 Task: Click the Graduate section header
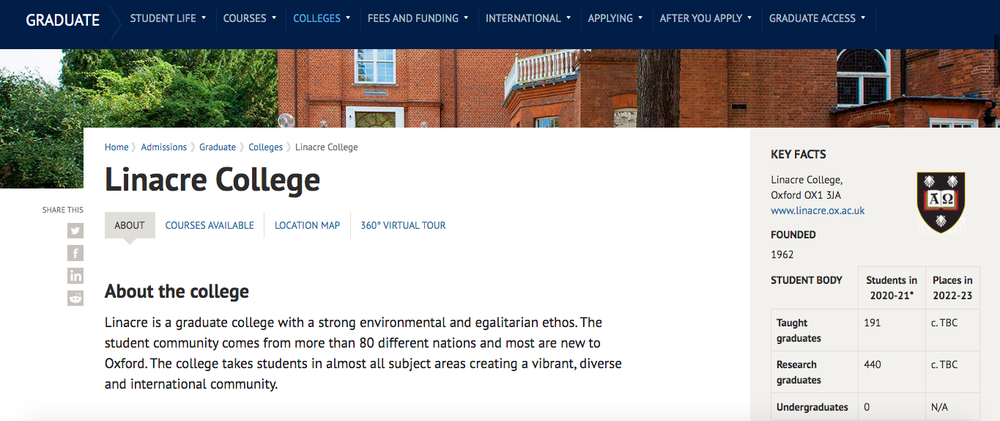coord(62,19)
